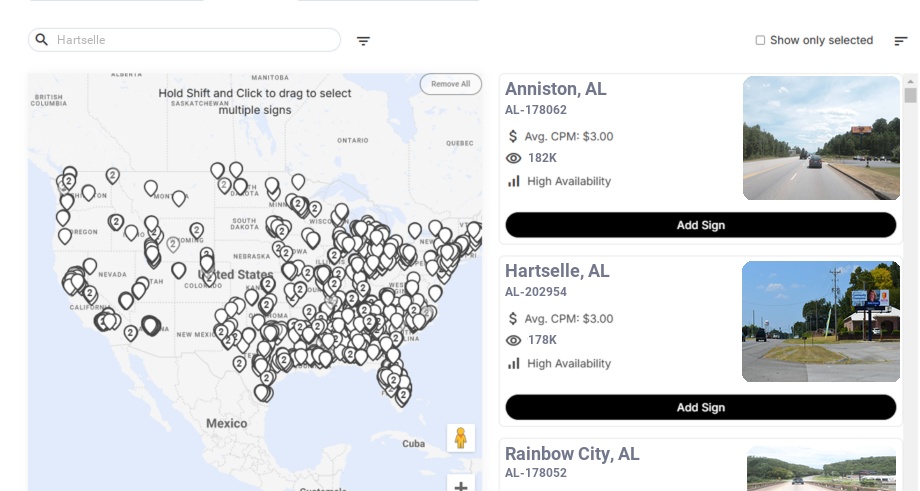Click Add Sign for Anniston, AL
The height and width of the screenshot is (491, 920).
click(x=701, y=225)
